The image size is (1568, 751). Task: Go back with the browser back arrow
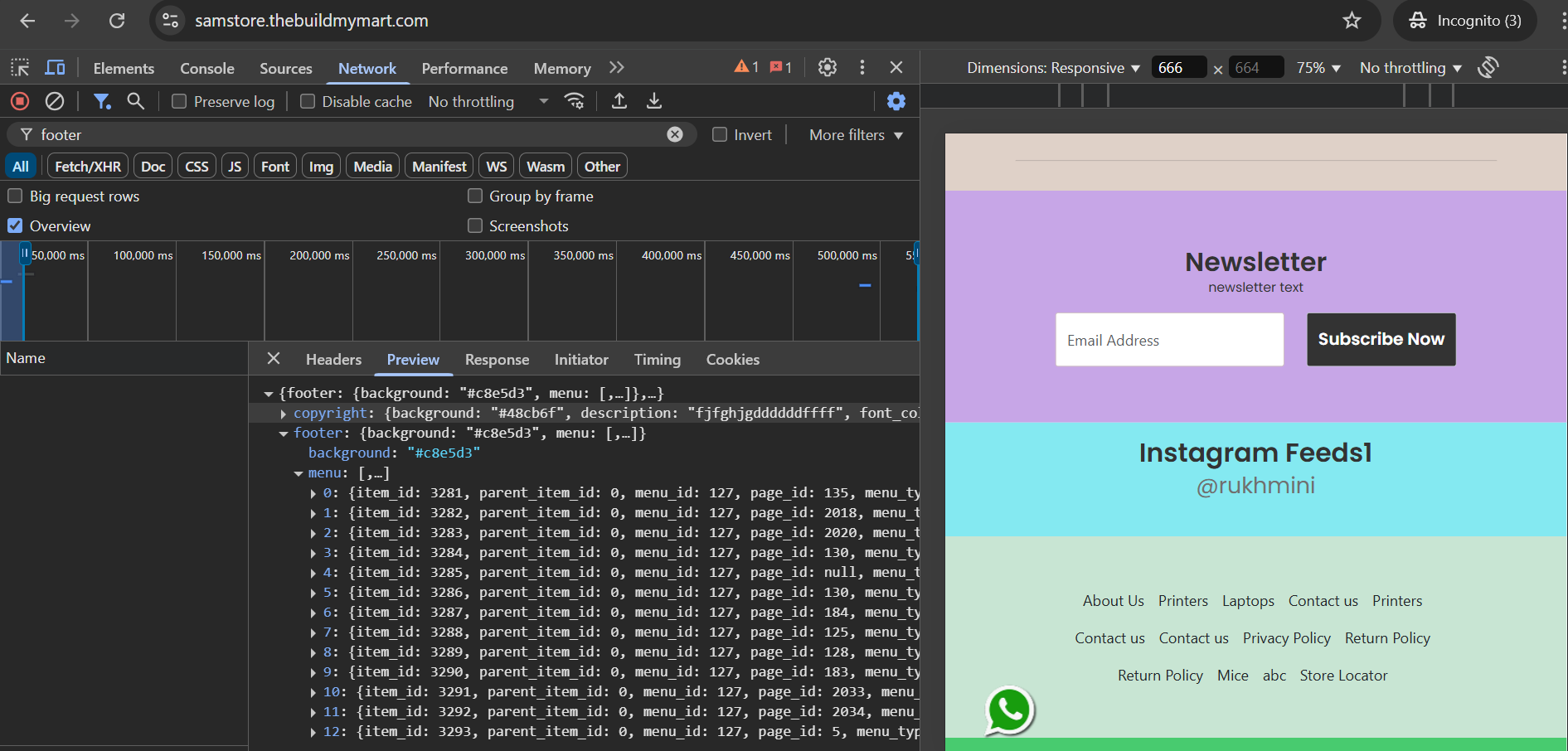27,21
